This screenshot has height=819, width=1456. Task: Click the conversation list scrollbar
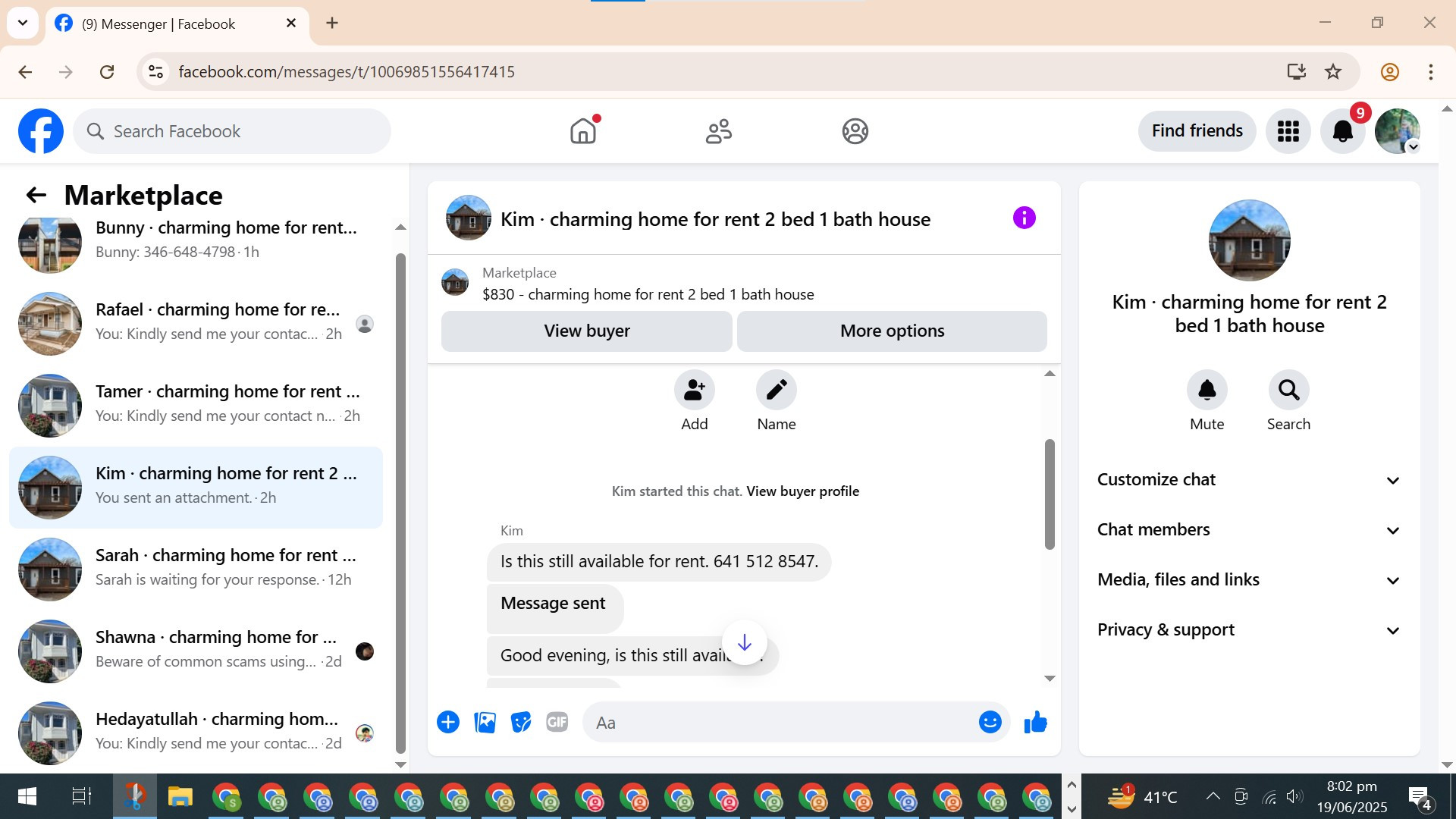point(400,504)
